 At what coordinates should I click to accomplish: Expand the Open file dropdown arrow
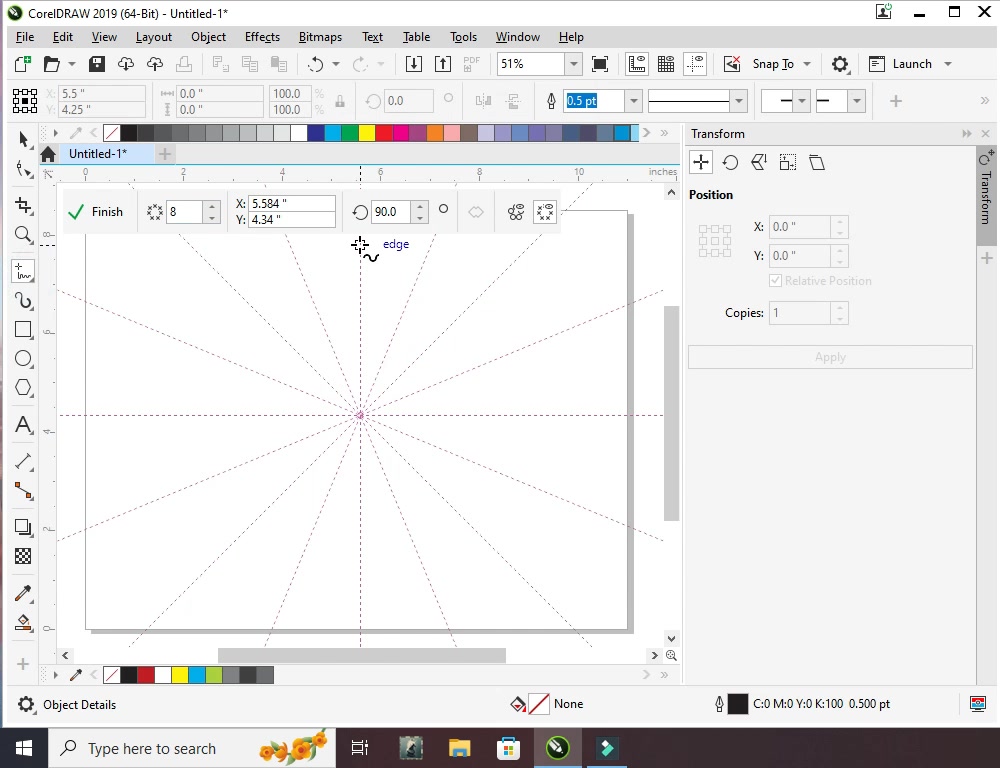(71, 64)
